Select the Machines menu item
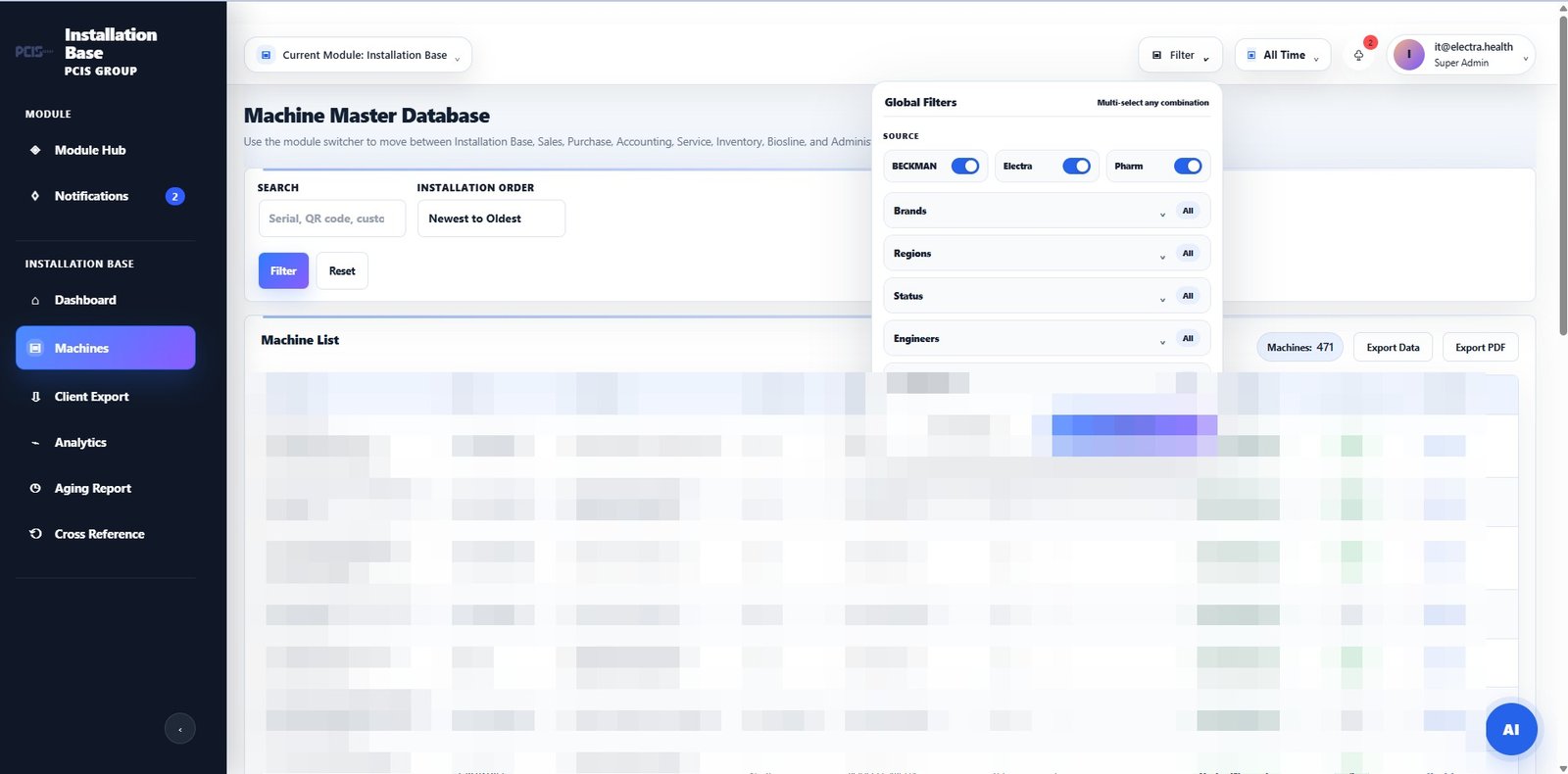 pyautogui.click(x=106, y=348)
